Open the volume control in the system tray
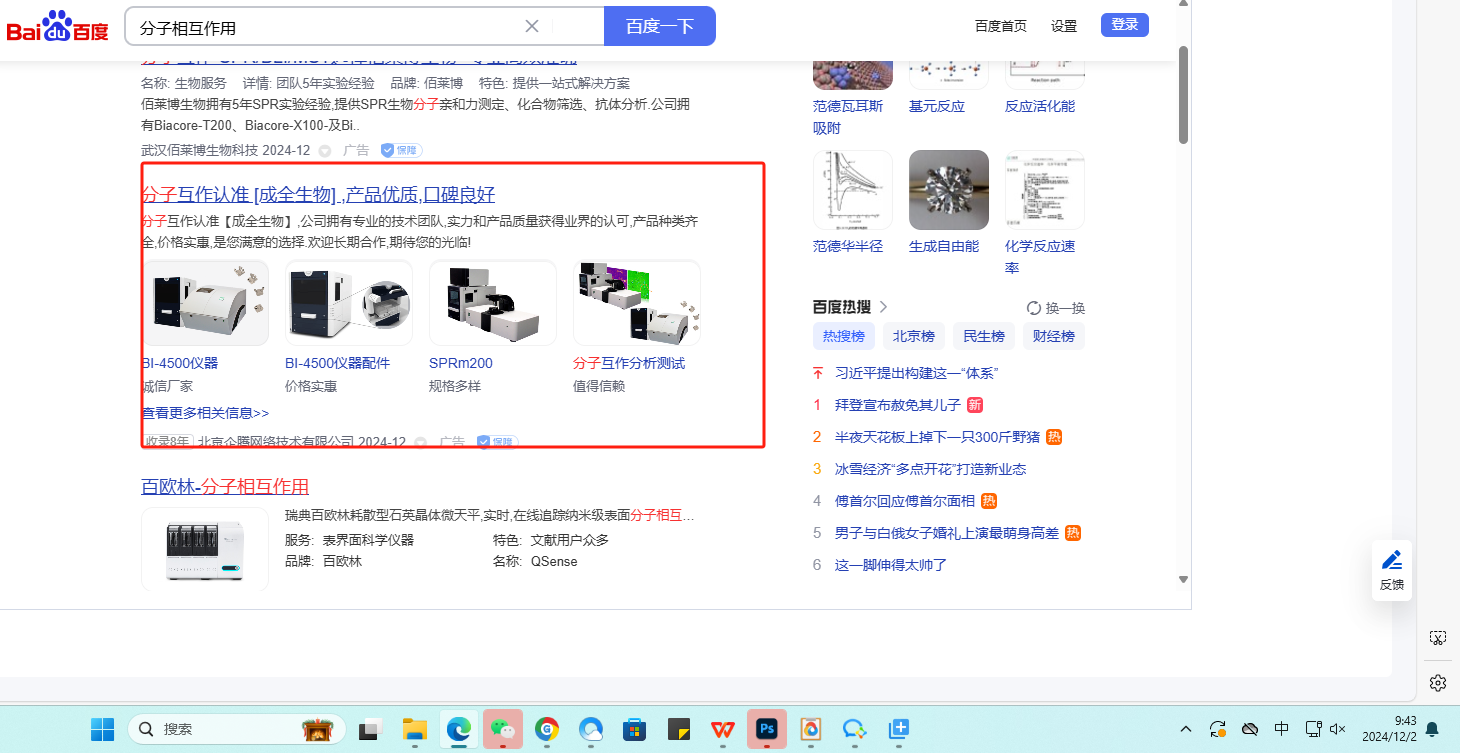1460x753 pixels. click(x=1338, y=729)
